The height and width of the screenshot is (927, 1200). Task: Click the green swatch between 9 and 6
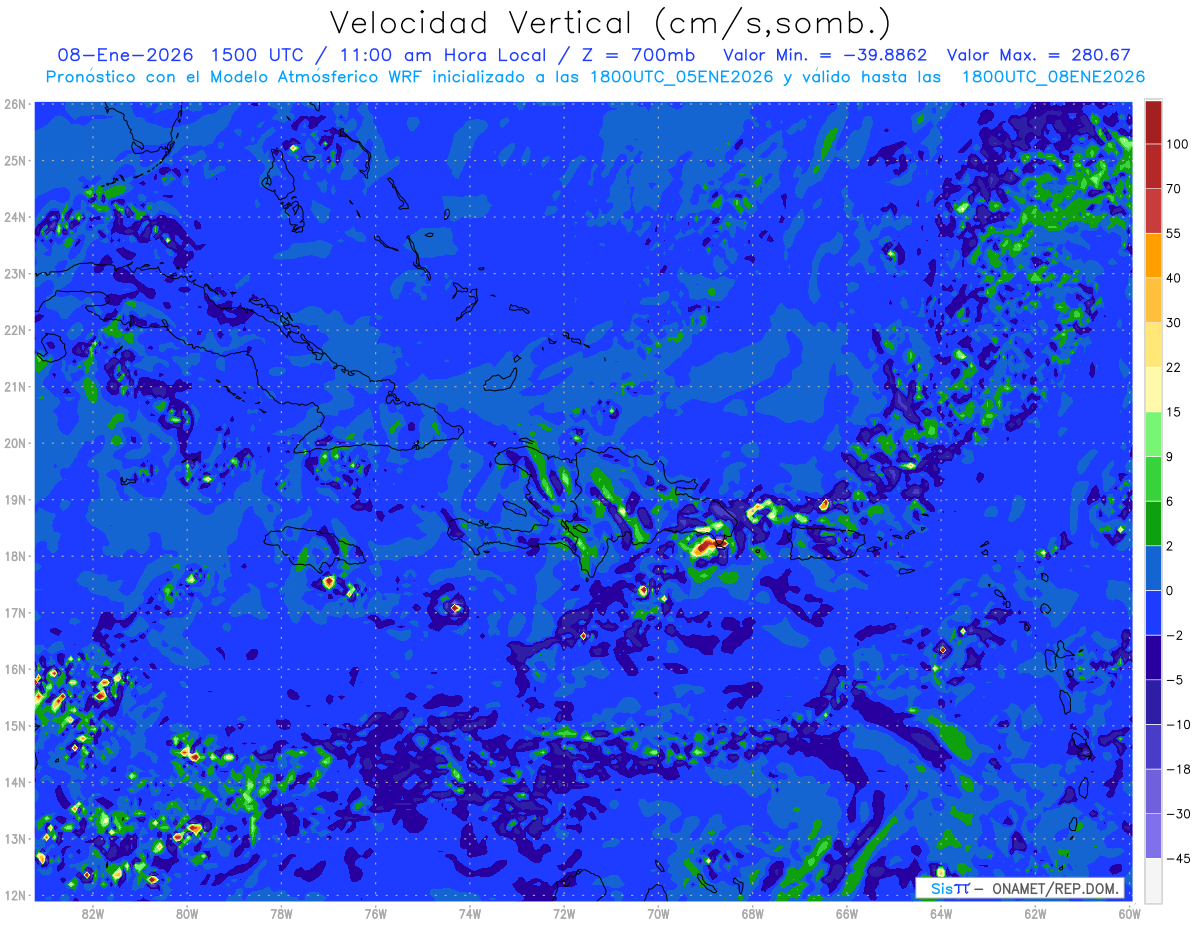pos(1153,477)
